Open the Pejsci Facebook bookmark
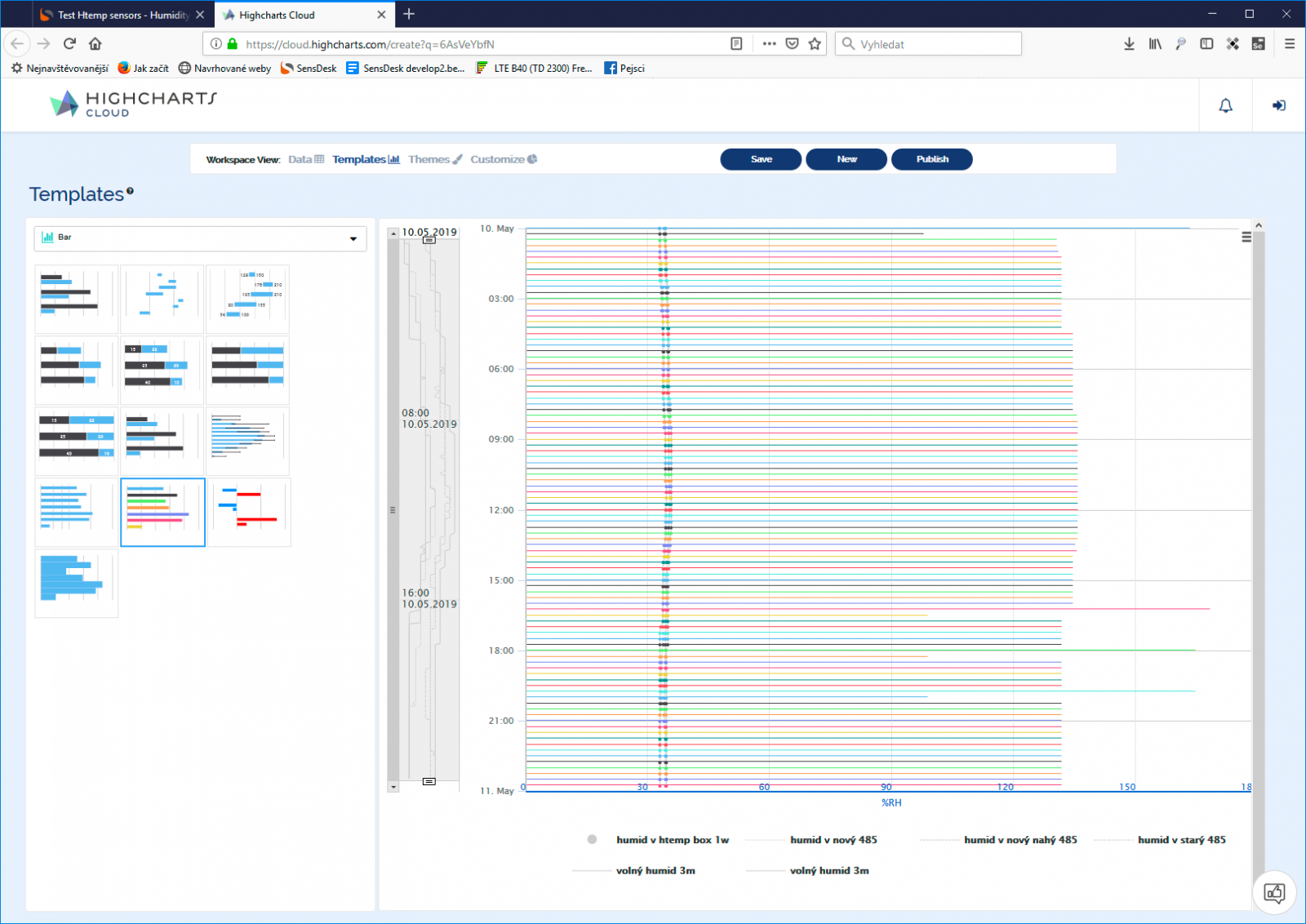The height and width of the screenshot is (924, 1306). 624,68
